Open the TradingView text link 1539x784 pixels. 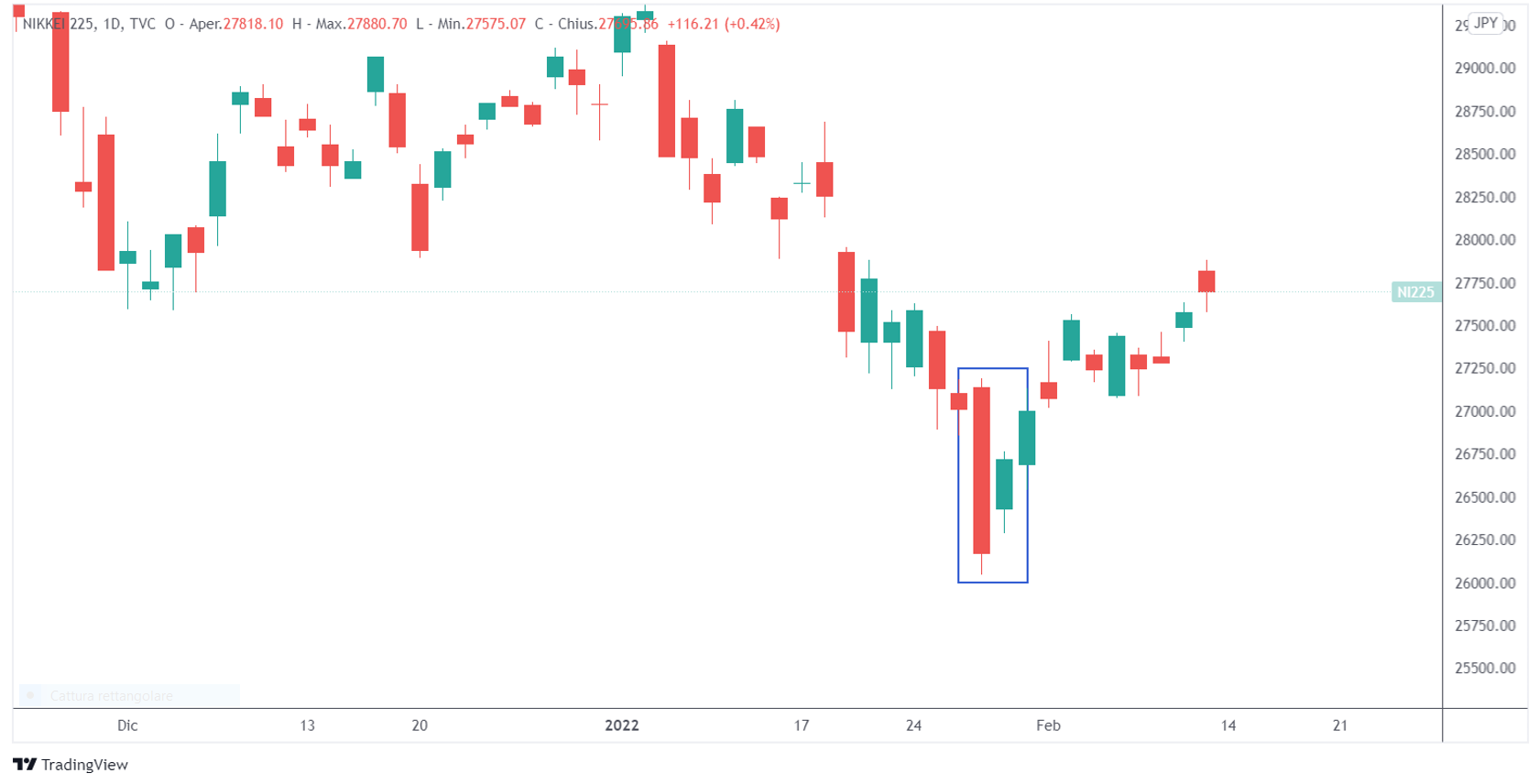84,765
